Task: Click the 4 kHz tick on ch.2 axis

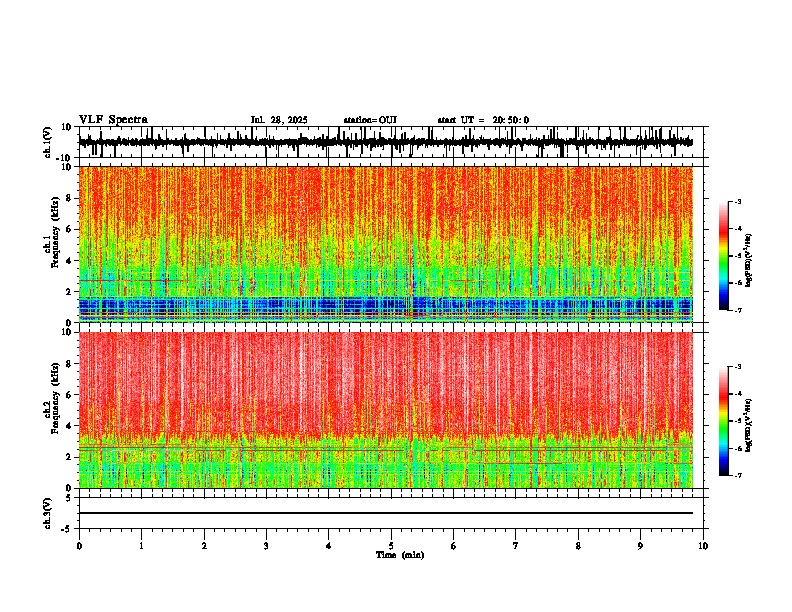Action: click(x=70, y=426)
